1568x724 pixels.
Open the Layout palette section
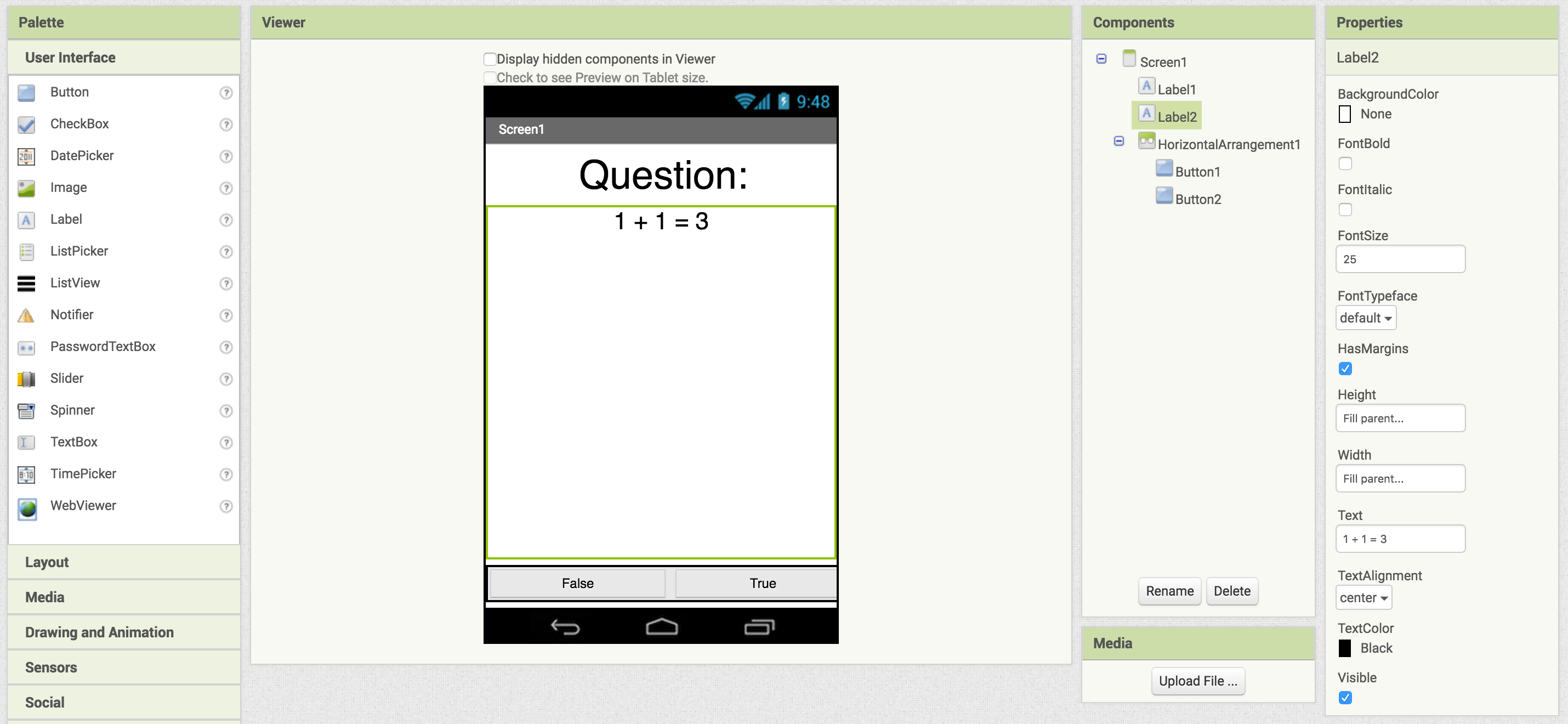tap(47, 562)
